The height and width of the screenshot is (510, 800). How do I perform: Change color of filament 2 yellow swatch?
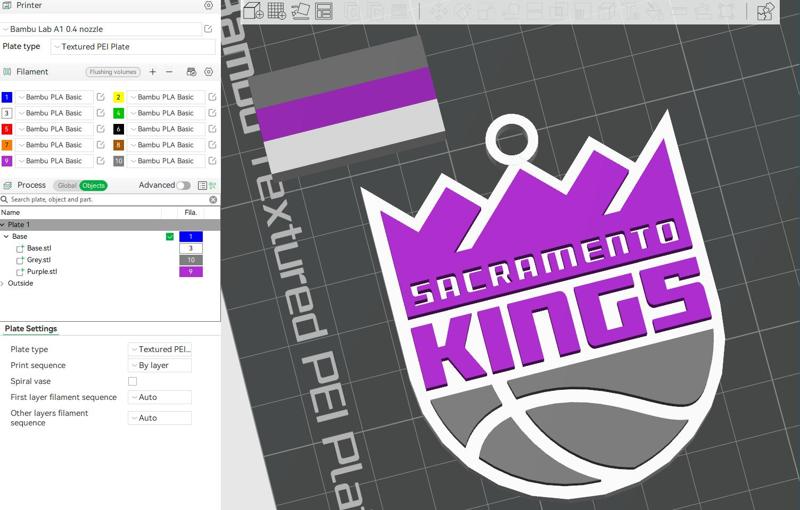coord(118,97)
